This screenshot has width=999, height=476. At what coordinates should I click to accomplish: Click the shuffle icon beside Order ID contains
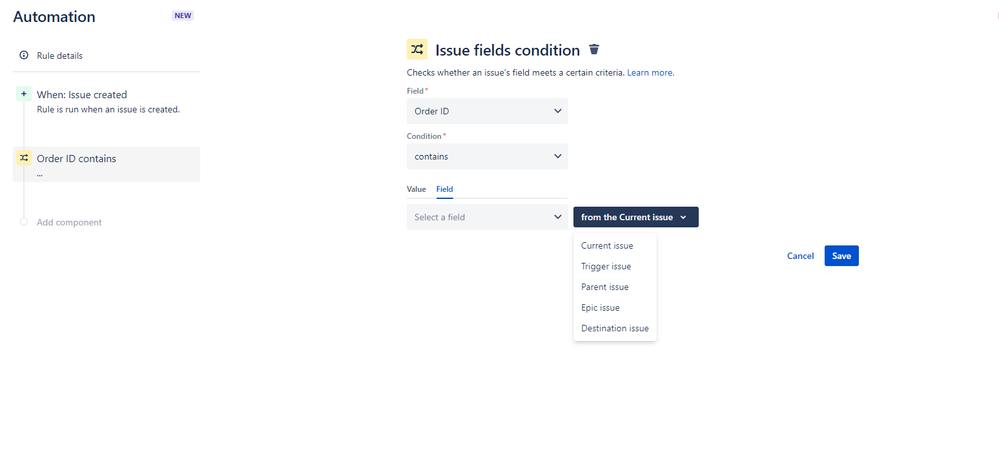click(24, 157)
